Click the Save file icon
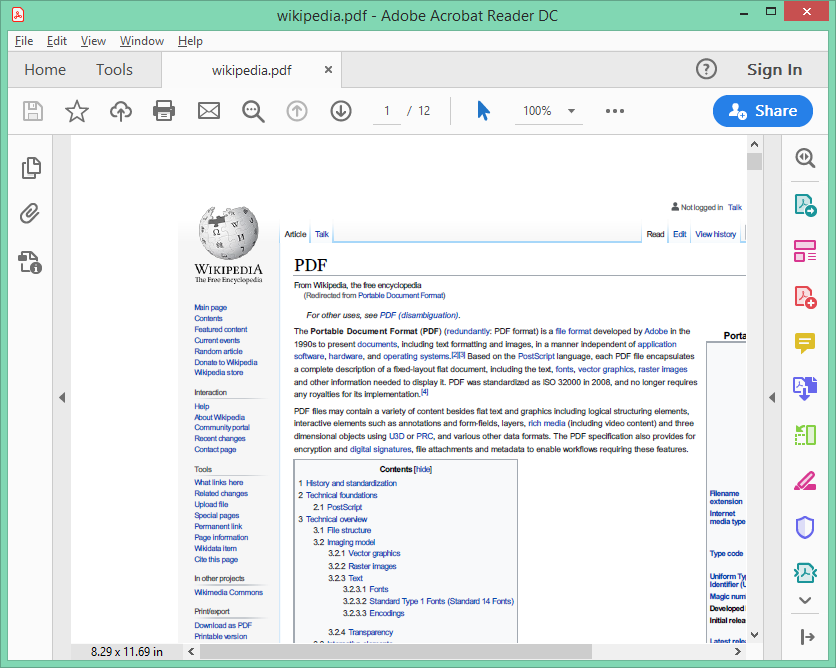This screenshot has width=836, height=668. pyautogui.click(x=33, y=111)
